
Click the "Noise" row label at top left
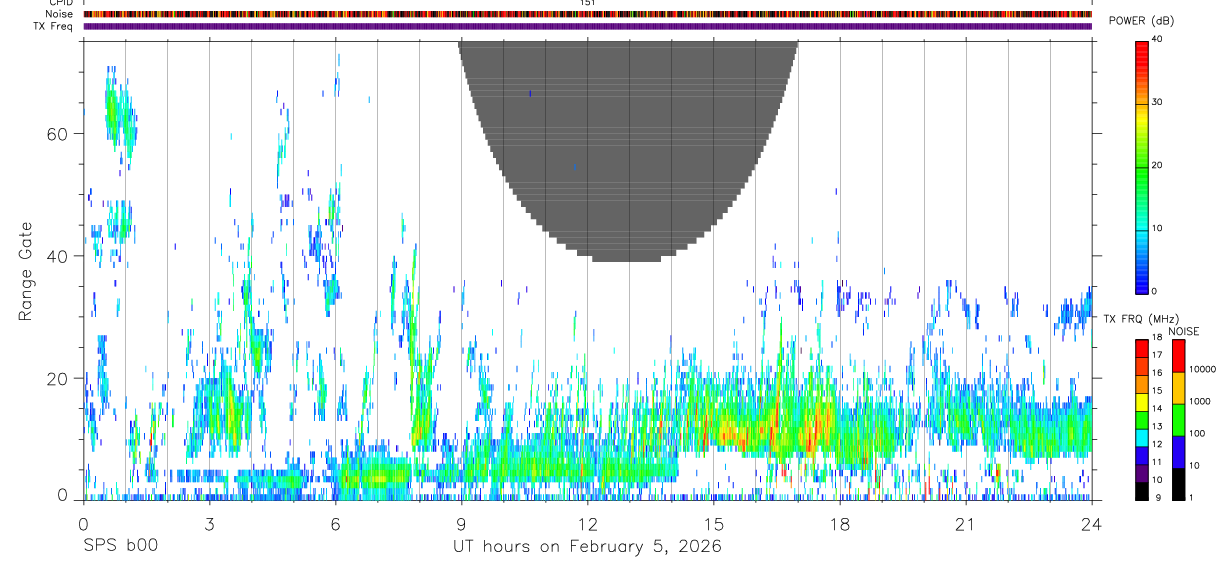point(60,14)
